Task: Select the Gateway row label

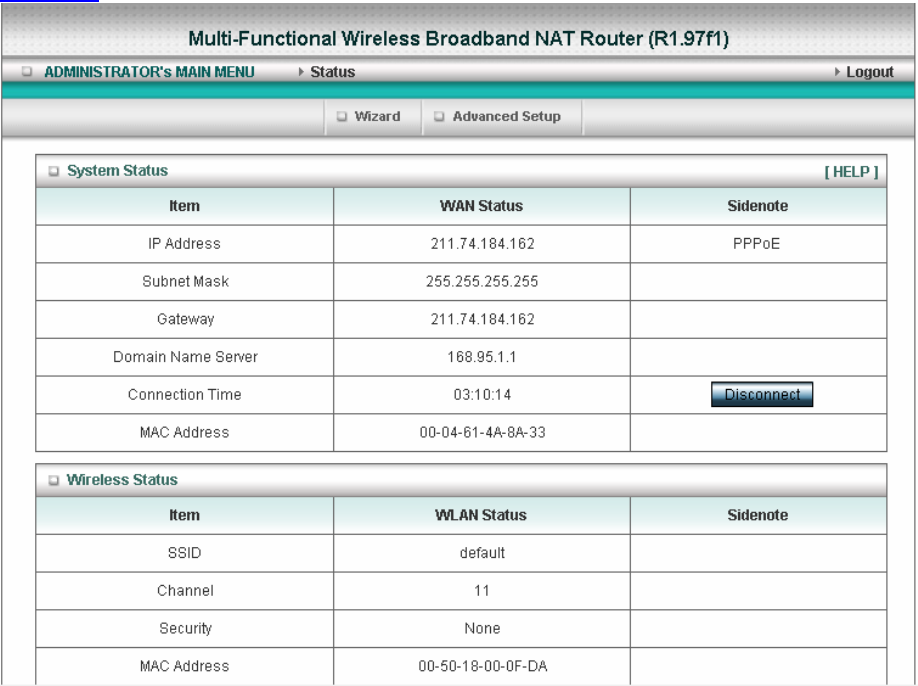Action: pos(185,319)
